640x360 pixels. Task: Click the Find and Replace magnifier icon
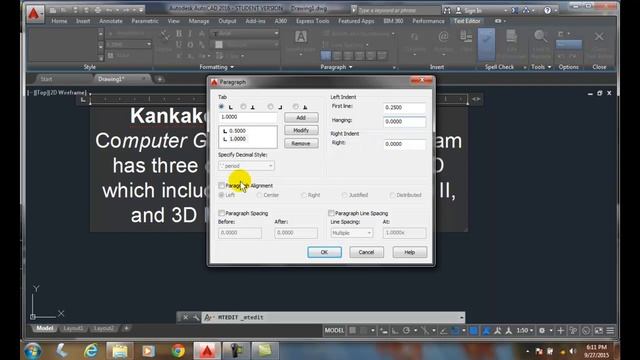pos(541,37)
